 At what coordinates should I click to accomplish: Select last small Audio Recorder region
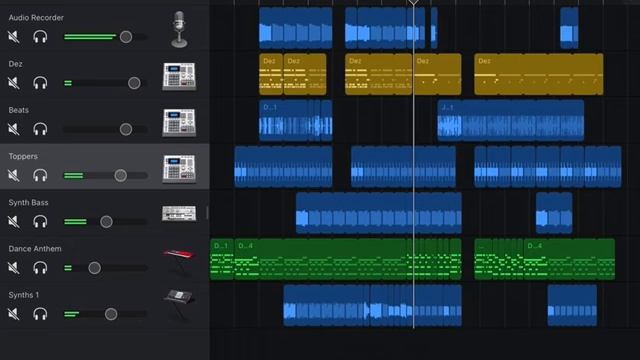pyautogui.click(x=569, y=28)
